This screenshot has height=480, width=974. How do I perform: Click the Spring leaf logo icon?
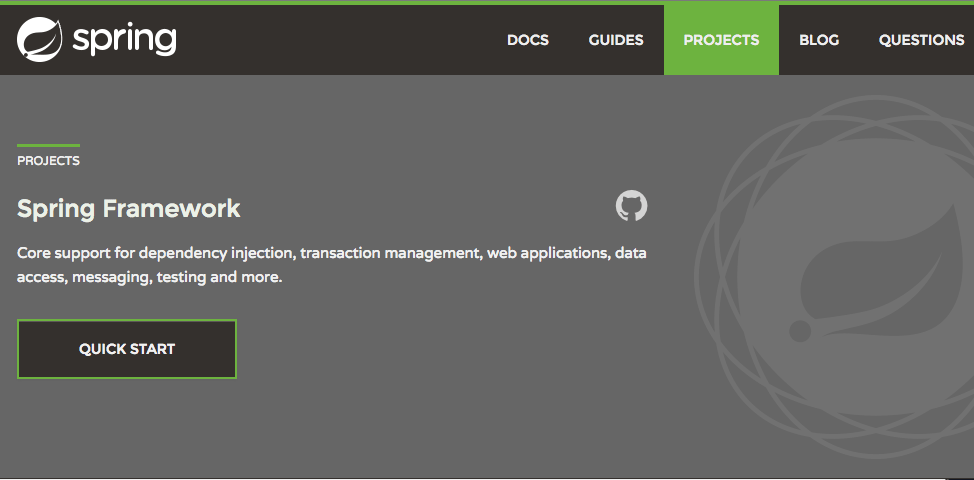click(x=40, y=39)
